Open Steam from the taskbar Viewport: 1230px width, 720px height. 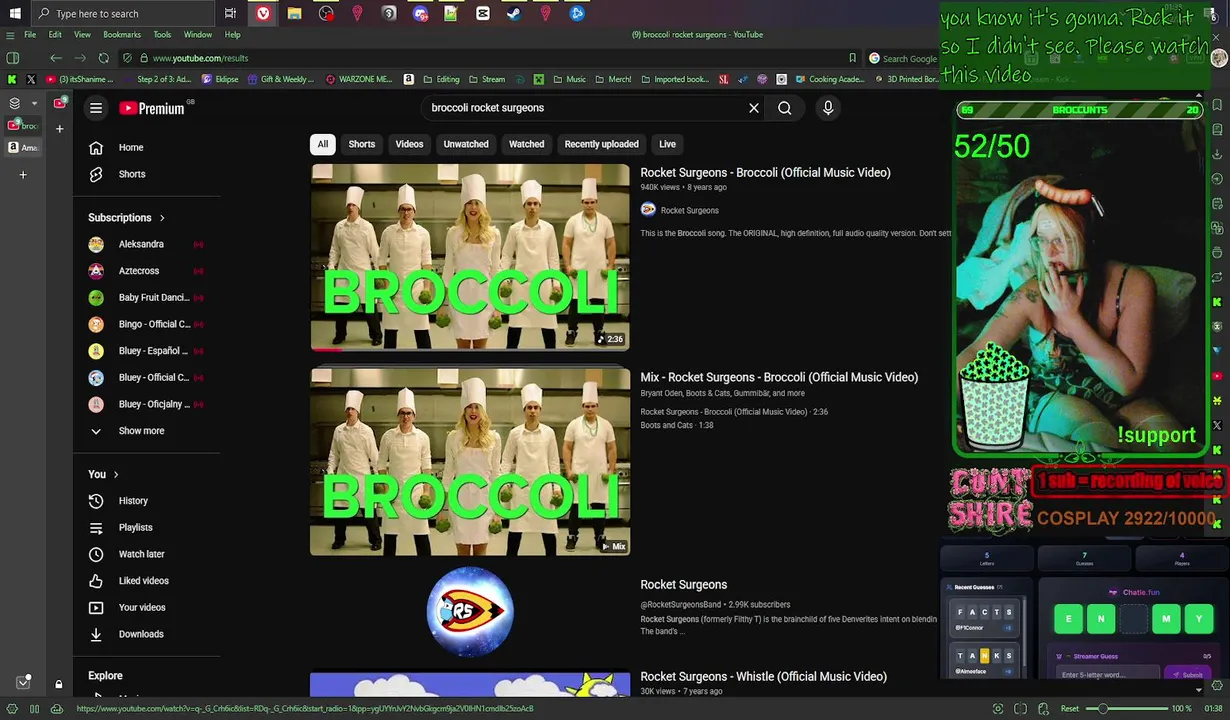pos(514,14)
